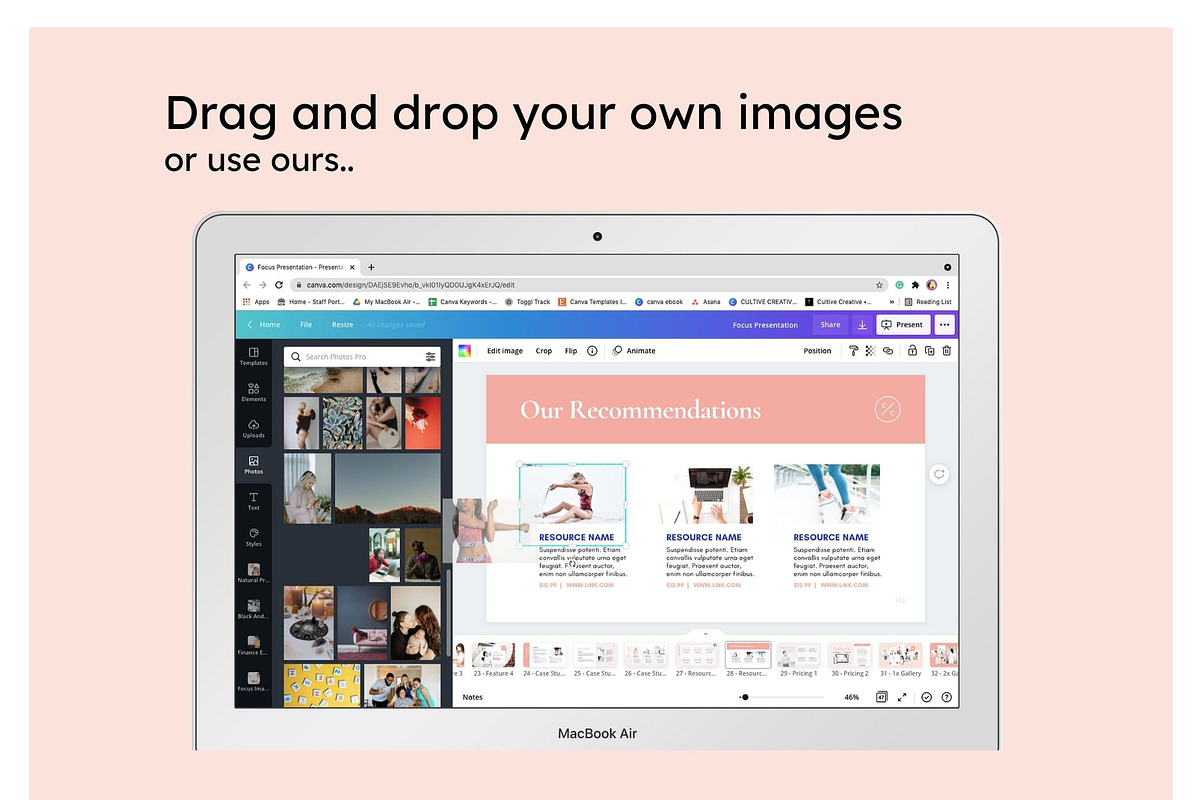Open the Templates sidebar panel
The width and height of the screenshot is (1200, 800).
253,356
